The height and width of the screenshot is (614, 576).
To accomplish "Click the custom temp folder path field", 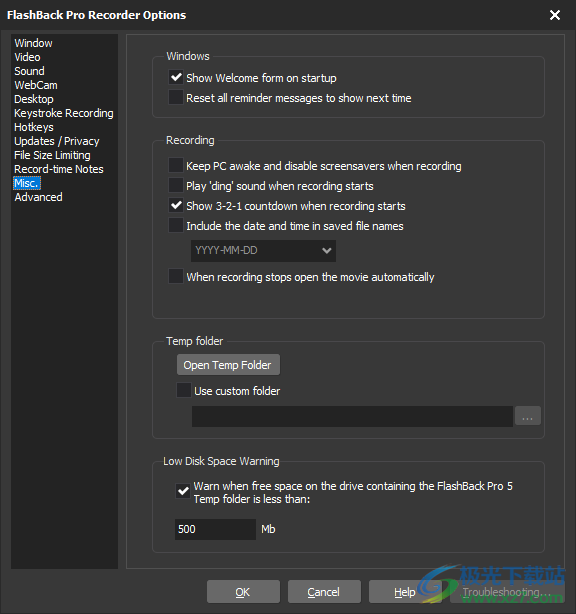I will coord(352,416).
